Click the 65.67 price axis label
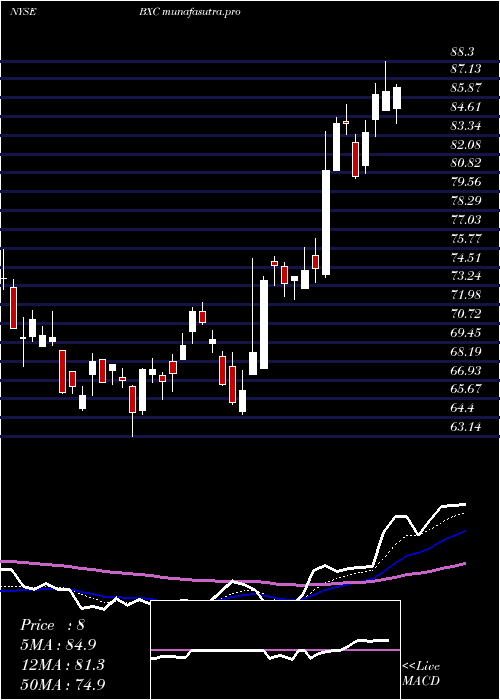 (467, 389)
